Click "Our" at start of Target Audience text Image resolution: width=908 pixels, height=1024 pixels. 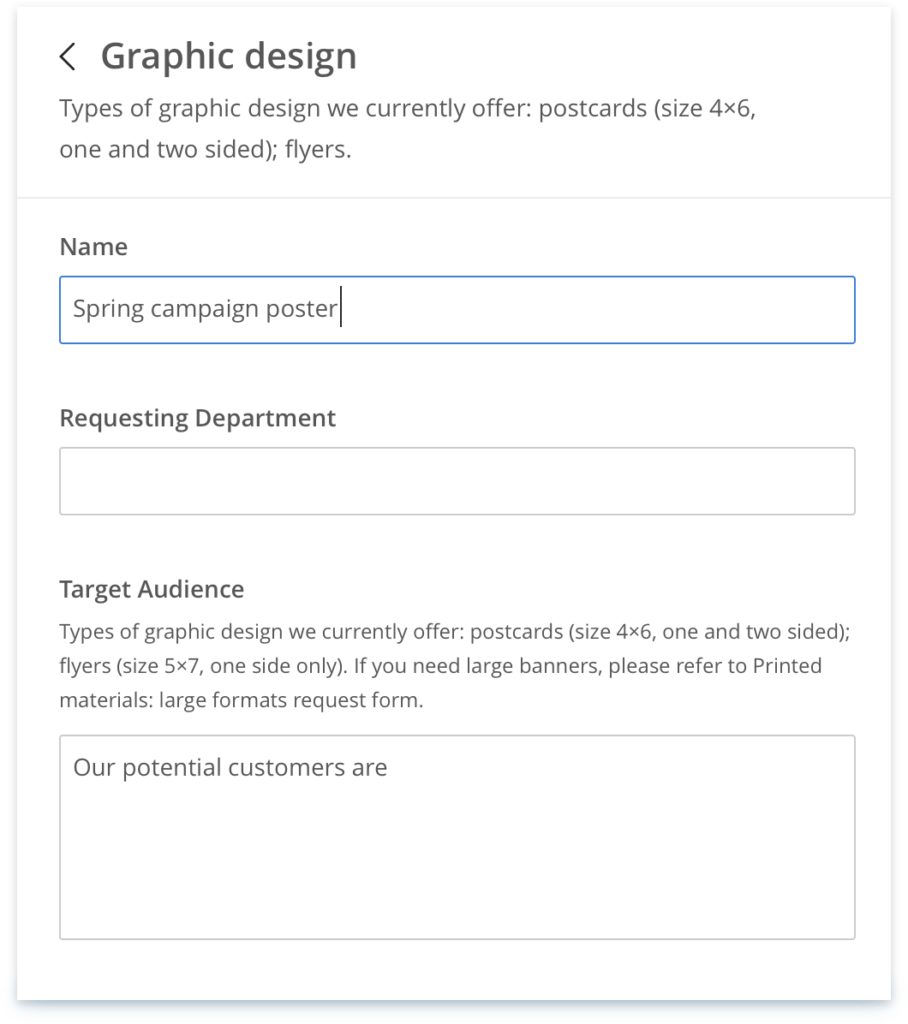click(93, 768)
